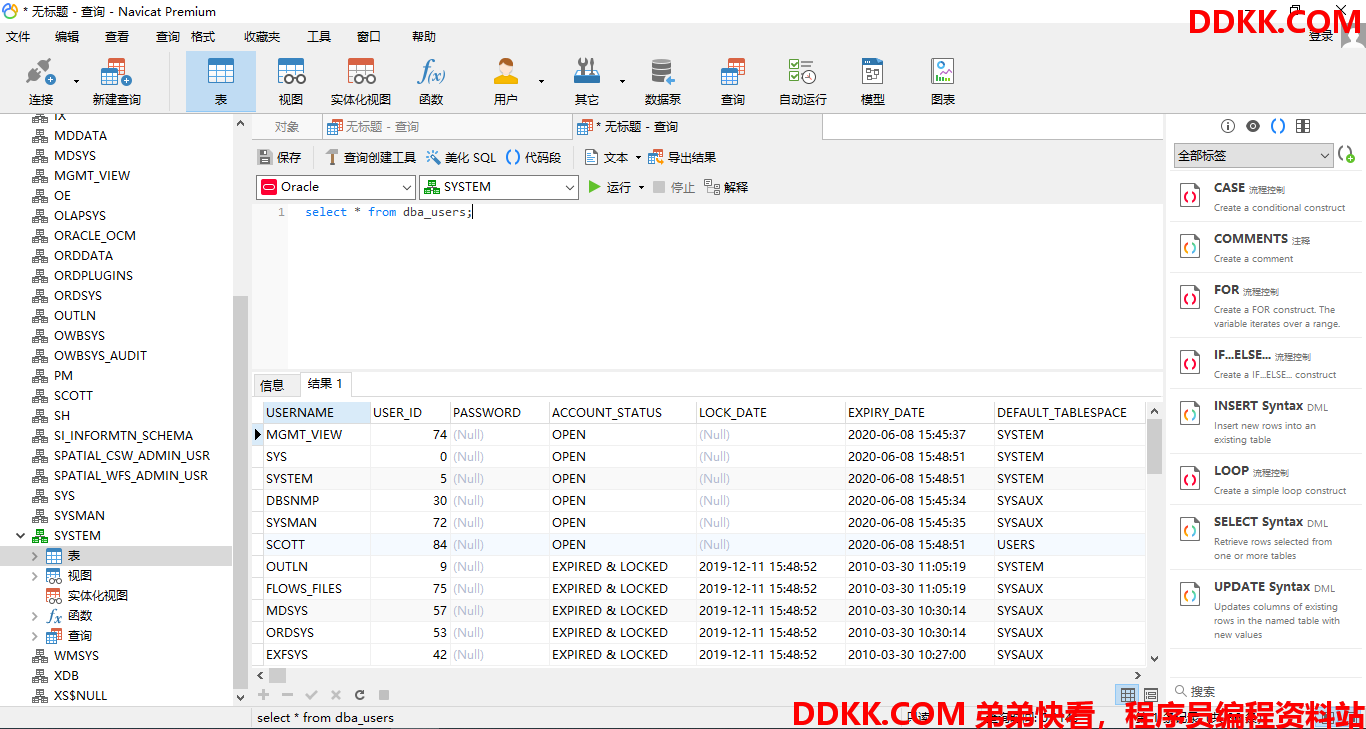Expand the 函数 node under SYSTEM

coord(35,616)
